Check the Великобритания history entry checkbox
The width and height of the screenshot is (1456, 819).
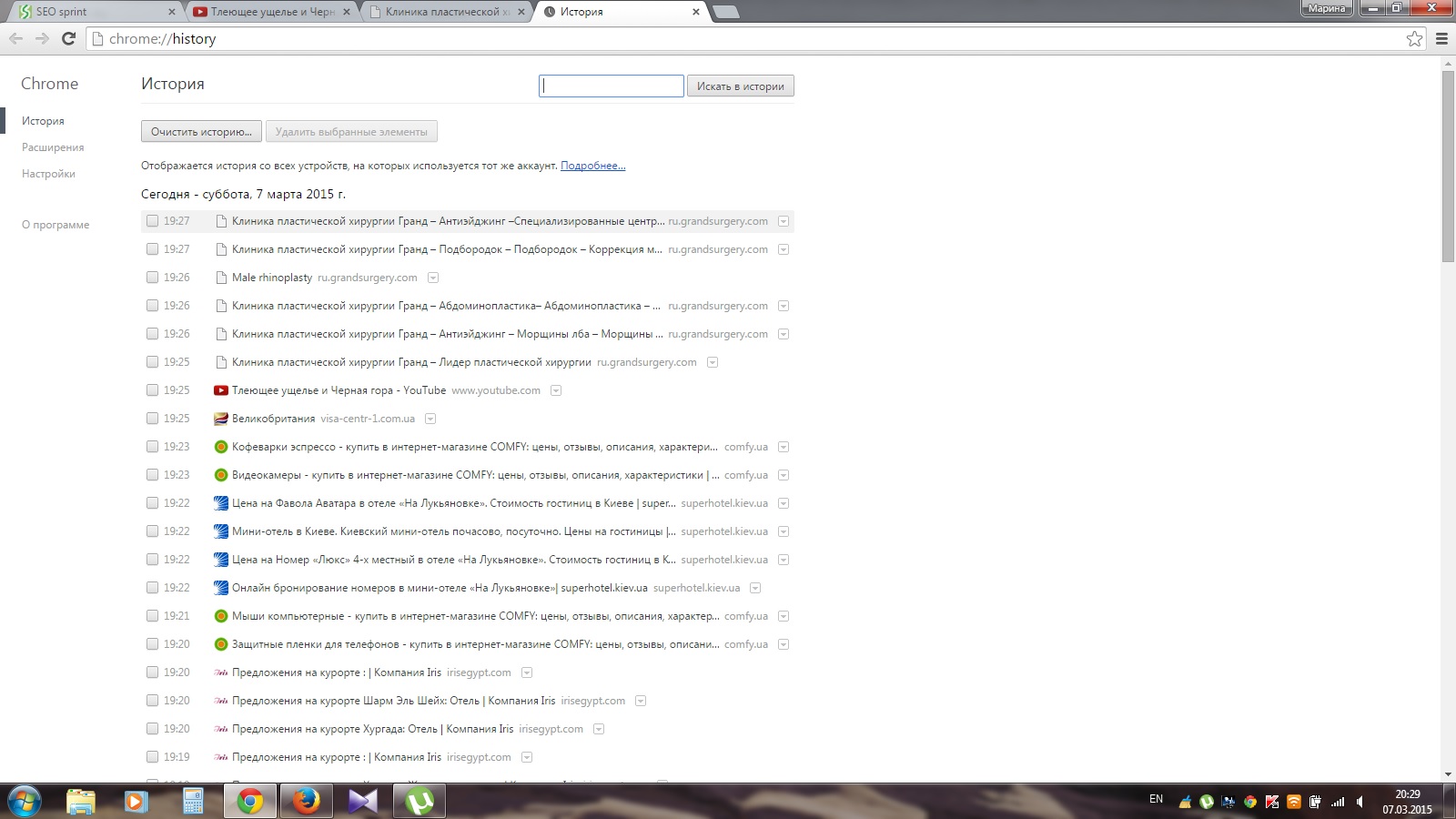[x=152, y=419]
